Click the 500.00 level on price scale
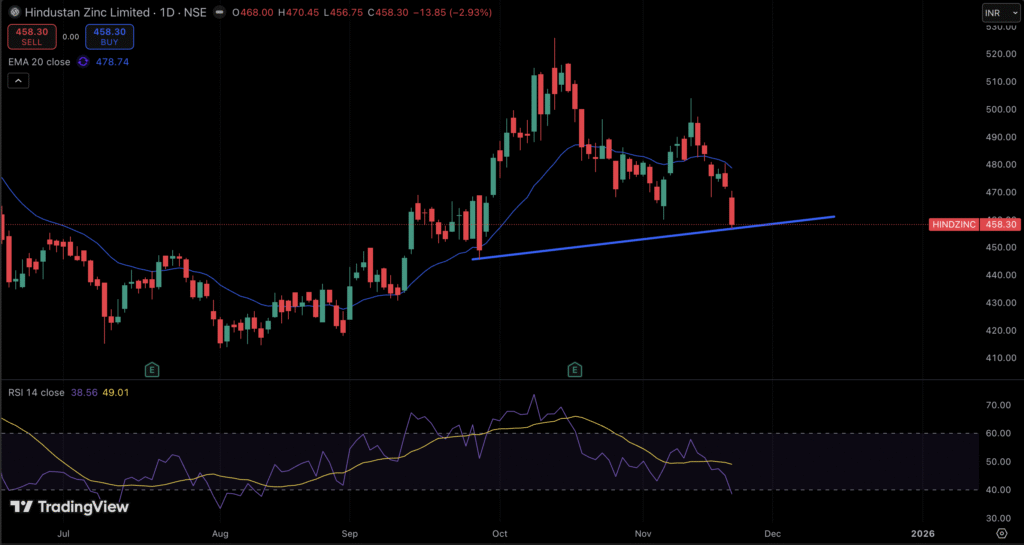 (x=1000, y=109)
